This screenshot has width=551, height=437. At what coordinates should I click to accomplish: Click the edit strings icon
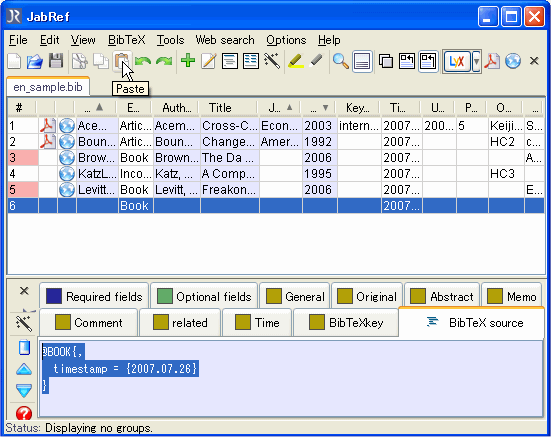click(251, 61)
